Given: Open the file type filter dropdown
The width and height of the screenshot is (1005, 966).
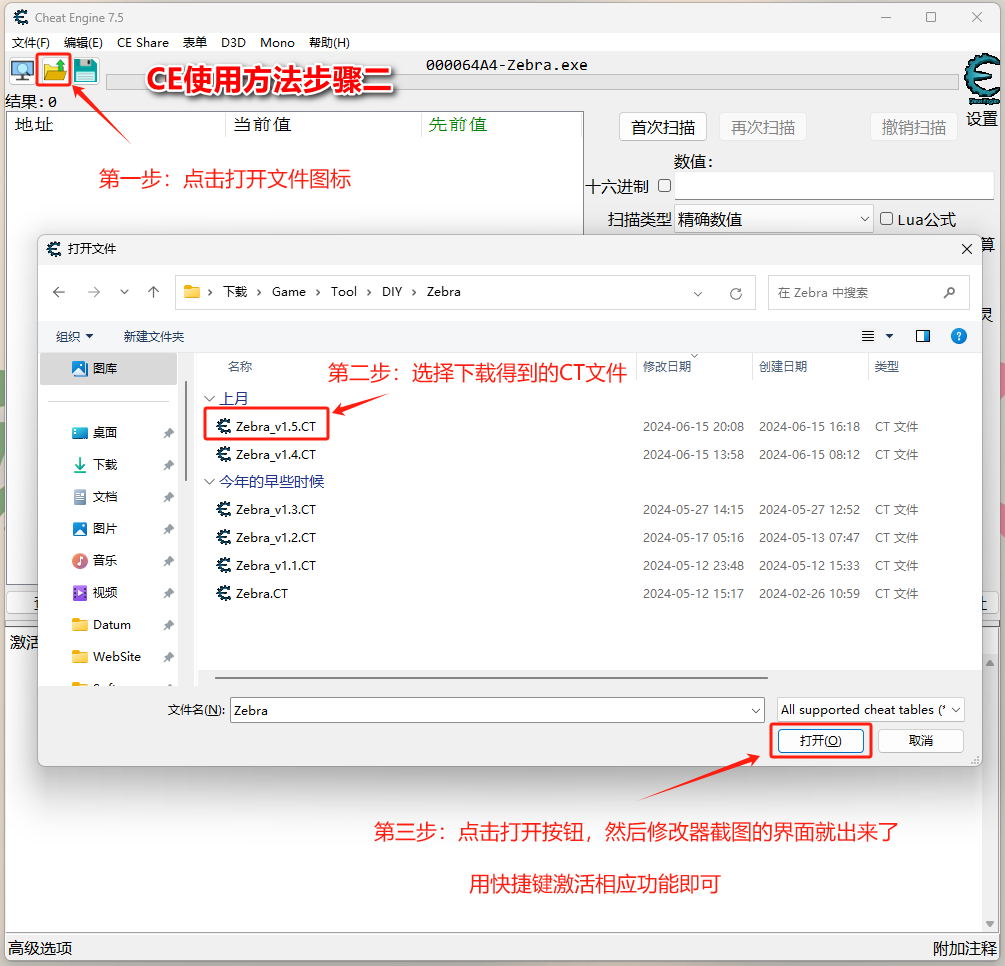Looking at the screenshot, I should tap(870, 710).
